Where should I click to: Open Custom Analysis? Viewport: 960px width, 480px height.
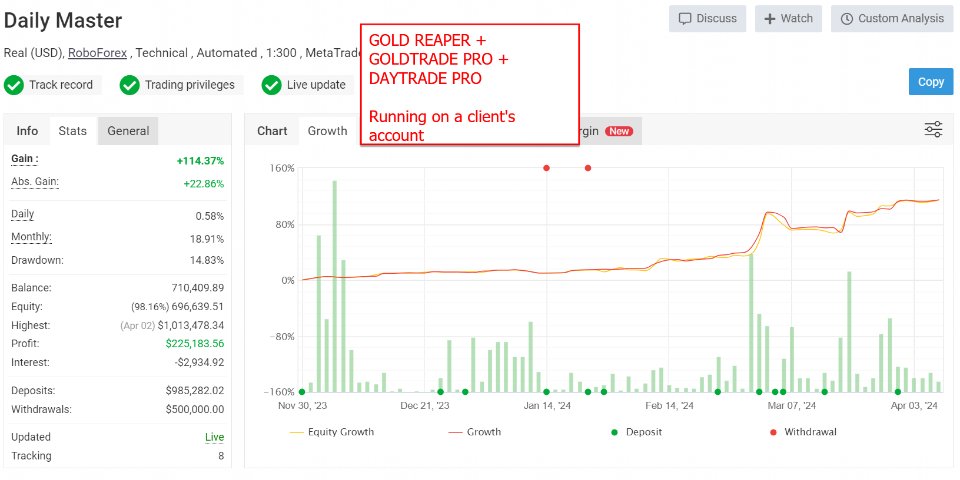coord(892,18)
